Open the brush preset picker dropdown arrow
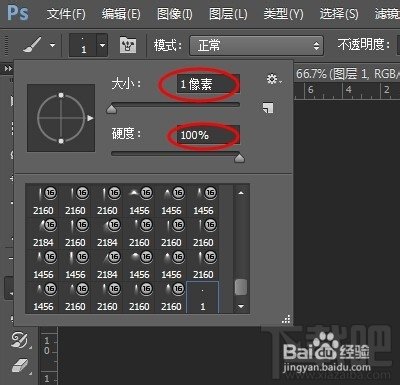 click(x=102, y=45)
